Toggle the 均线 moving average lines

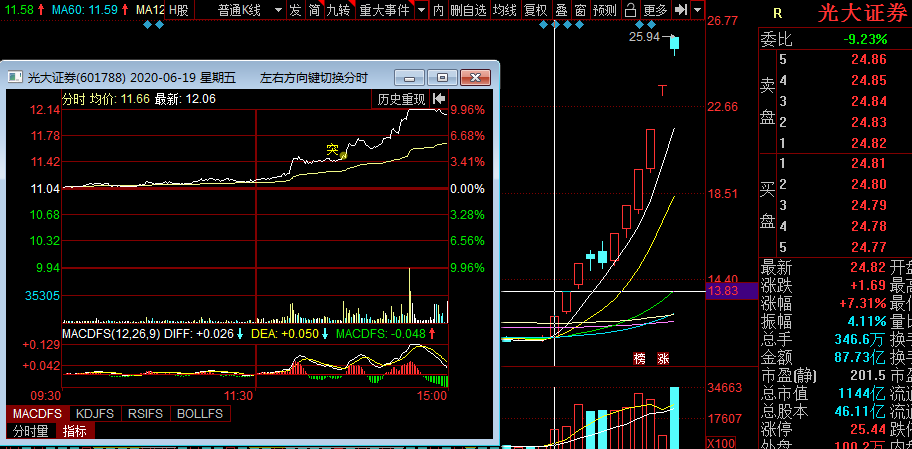(505, 10)
